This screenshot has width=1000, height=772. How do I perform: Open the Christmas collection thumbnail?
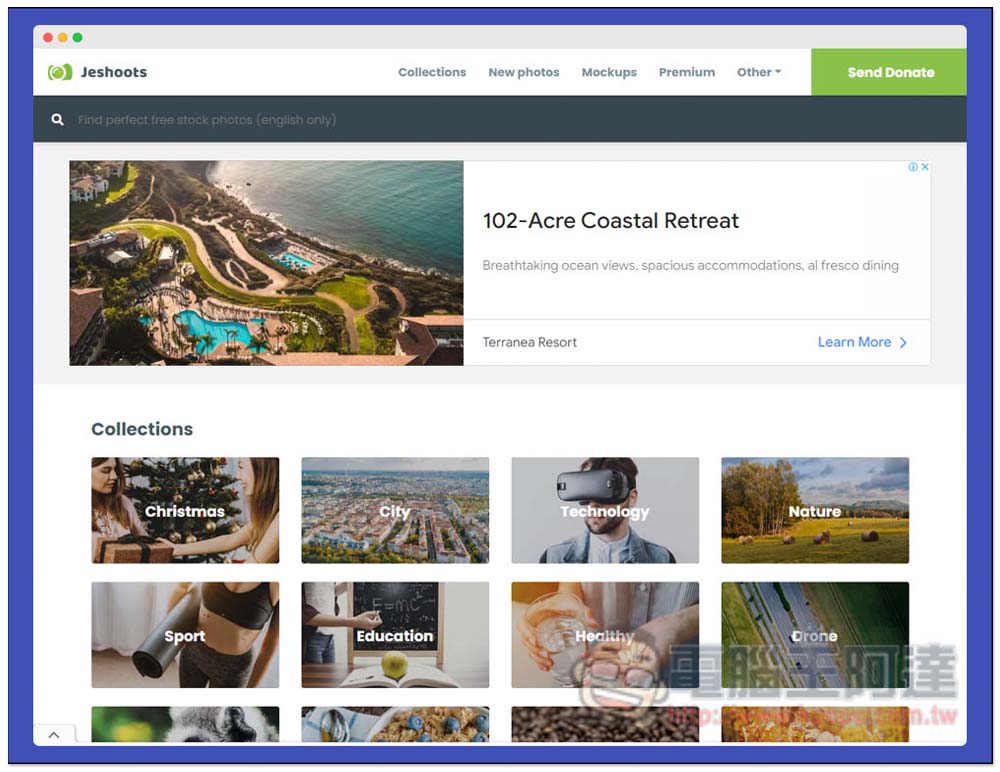click(185, 510)
